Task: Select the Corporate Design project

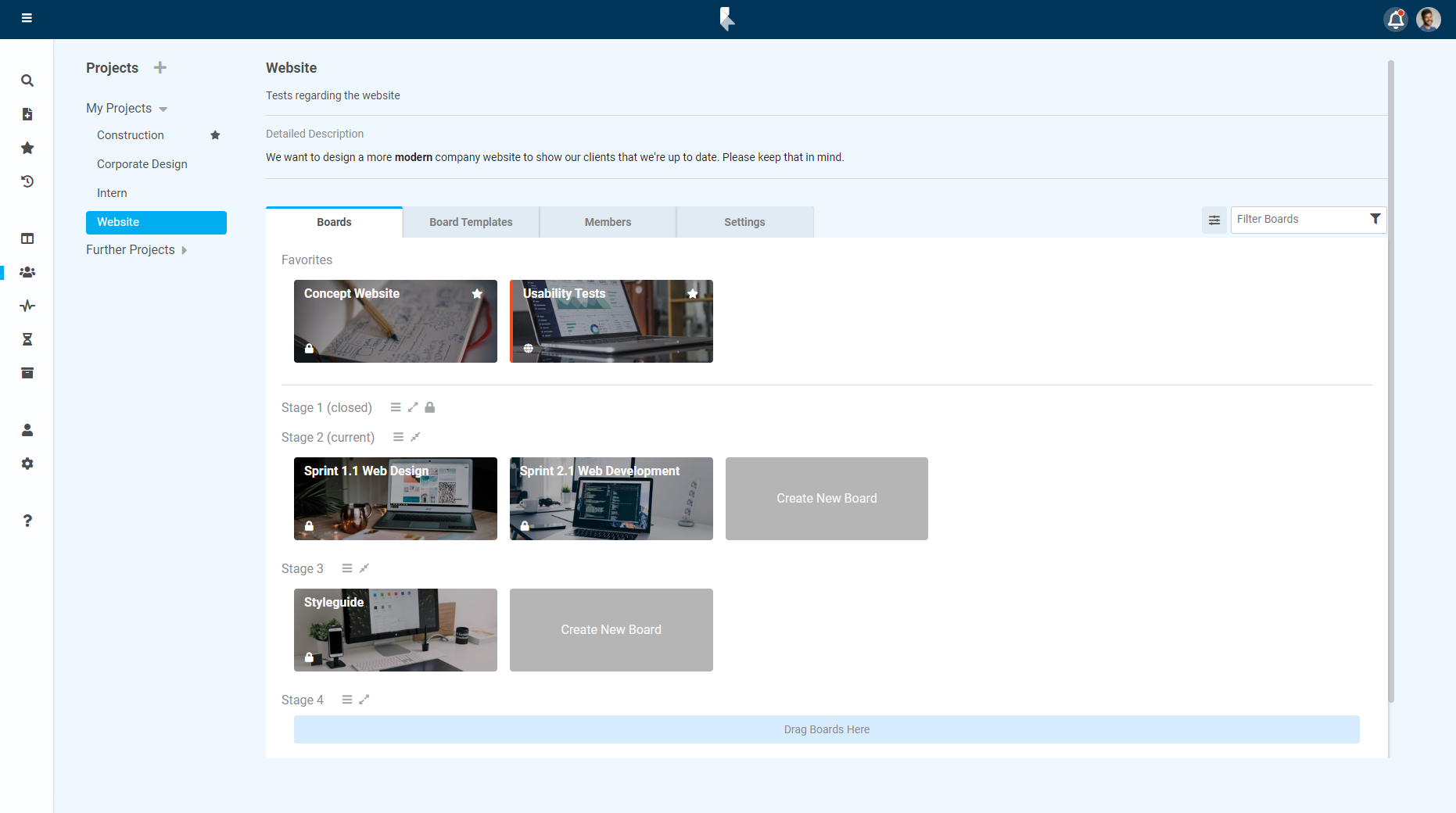Action: (x=142, y=164)
